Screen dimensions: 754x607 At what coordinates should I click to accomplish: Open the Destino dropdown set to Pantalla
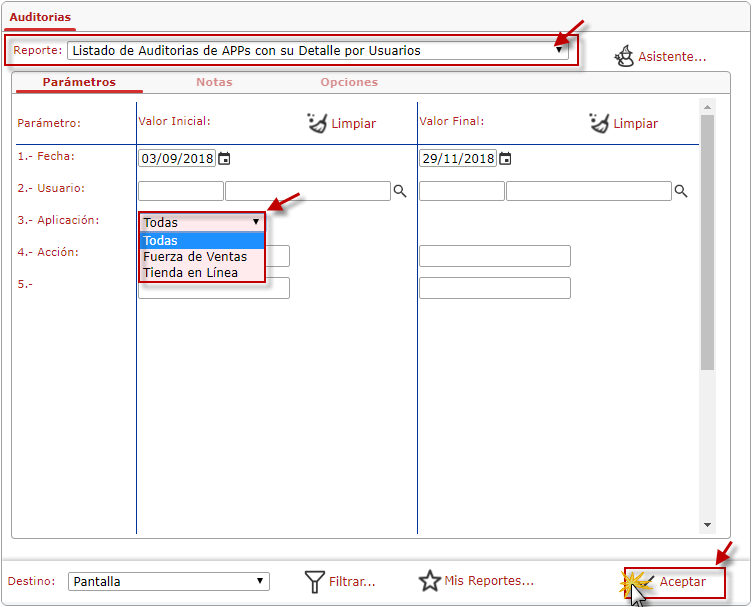tap(169, 581)
